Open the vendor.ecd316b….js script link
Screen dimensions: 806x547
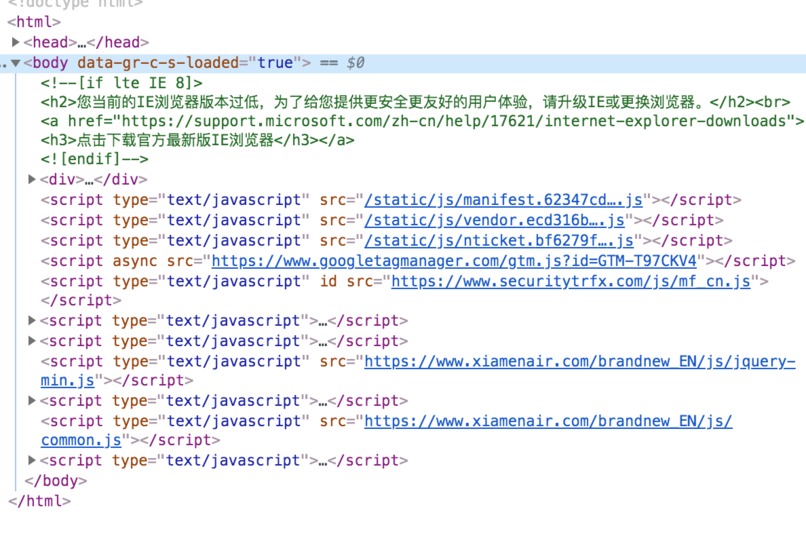tap(494, 221)
